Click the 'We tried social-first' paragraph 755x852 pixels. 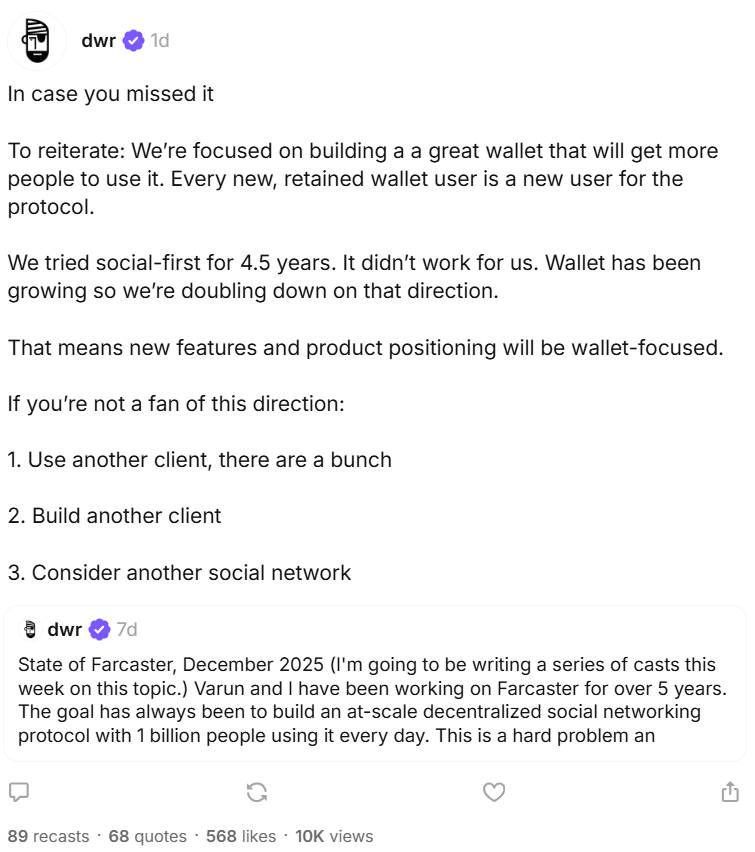pos(354,277)
